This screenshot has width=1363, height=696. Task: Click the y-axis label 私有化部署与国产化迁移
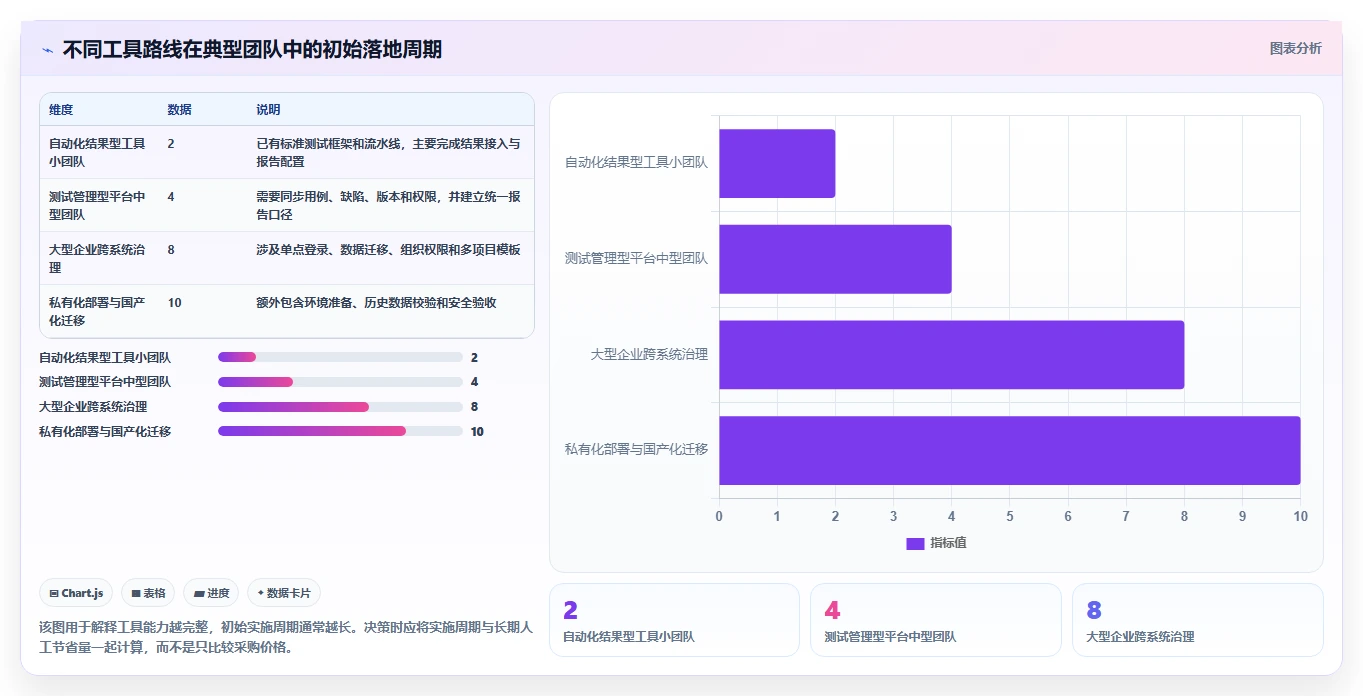point(636,449)
